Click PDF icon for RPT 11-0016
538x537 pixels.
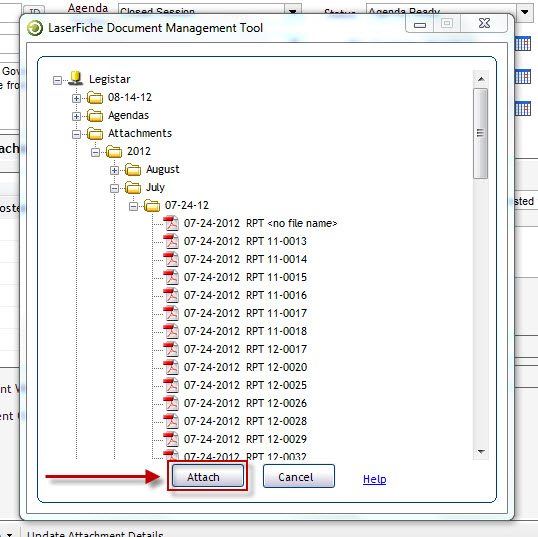pos(171,295)
